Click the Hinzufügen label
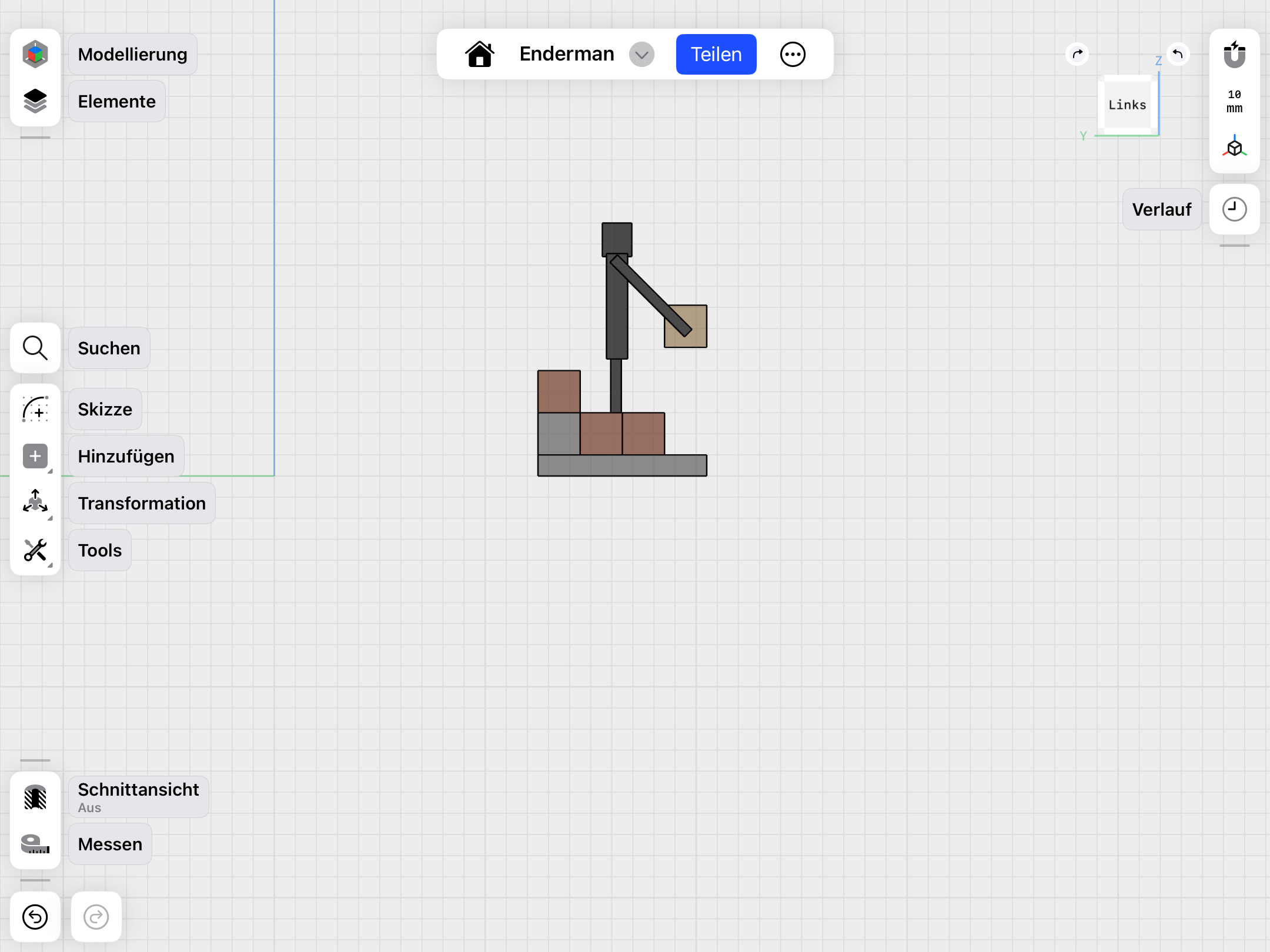This screenshot has width=1270, height=952. (126, 456)
